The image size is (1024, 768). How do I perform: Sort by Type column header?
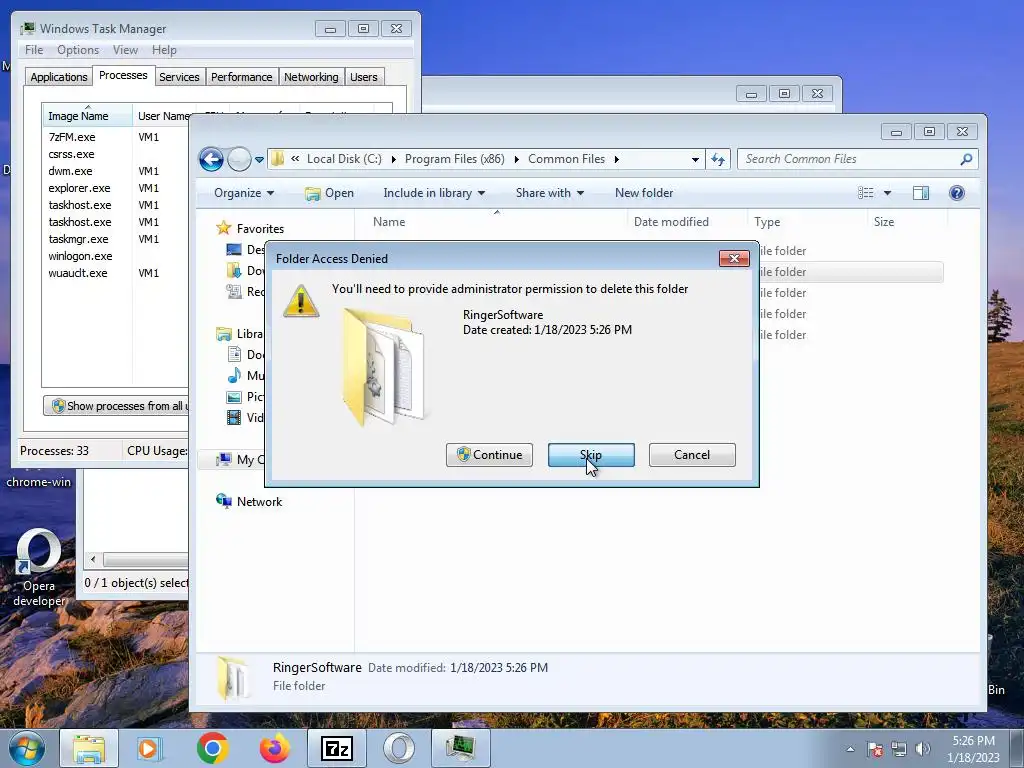click(x=807, y=222)
